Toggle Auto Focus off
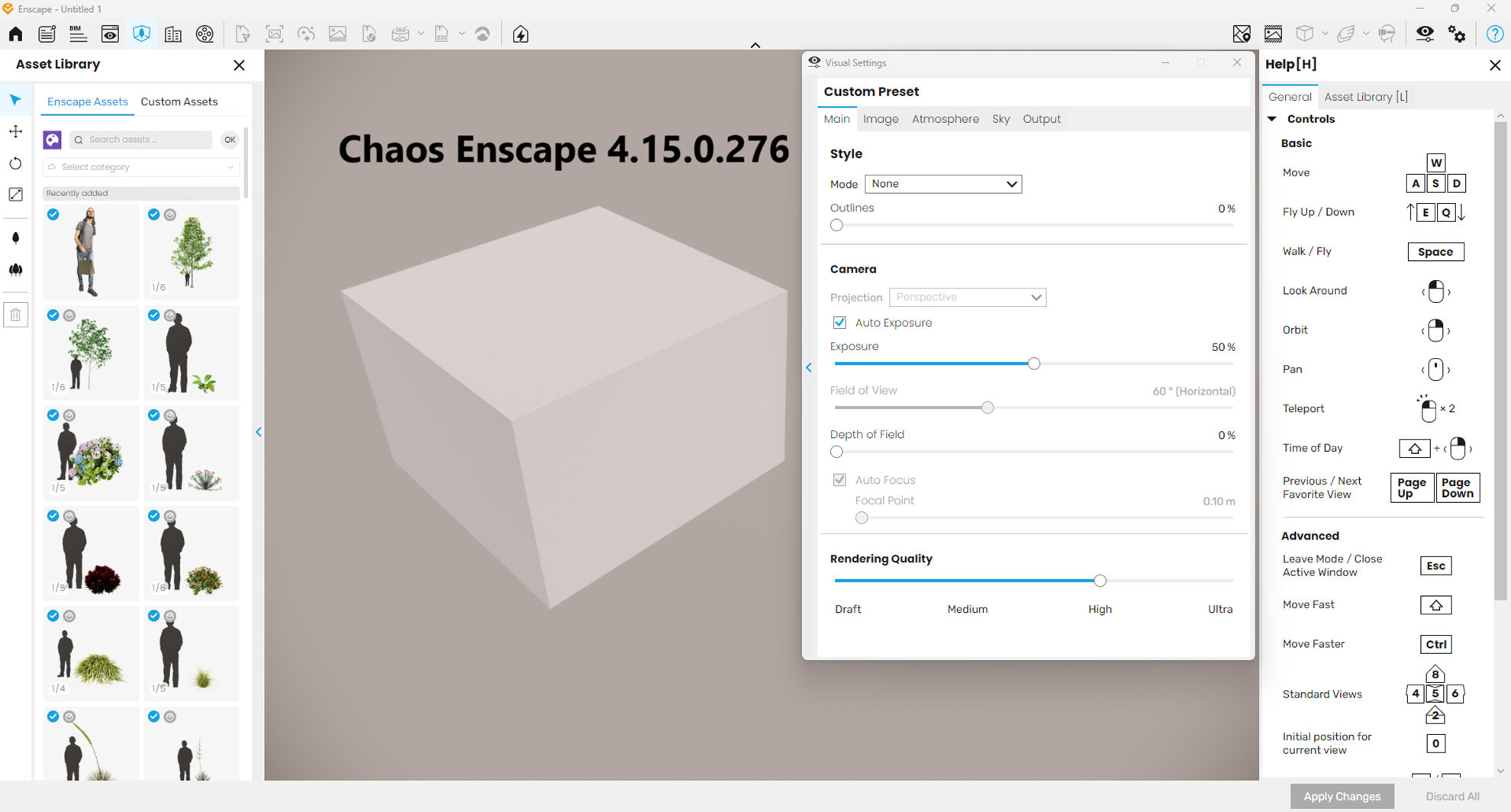Screen dimensions: 1511x812 [839, 479]
